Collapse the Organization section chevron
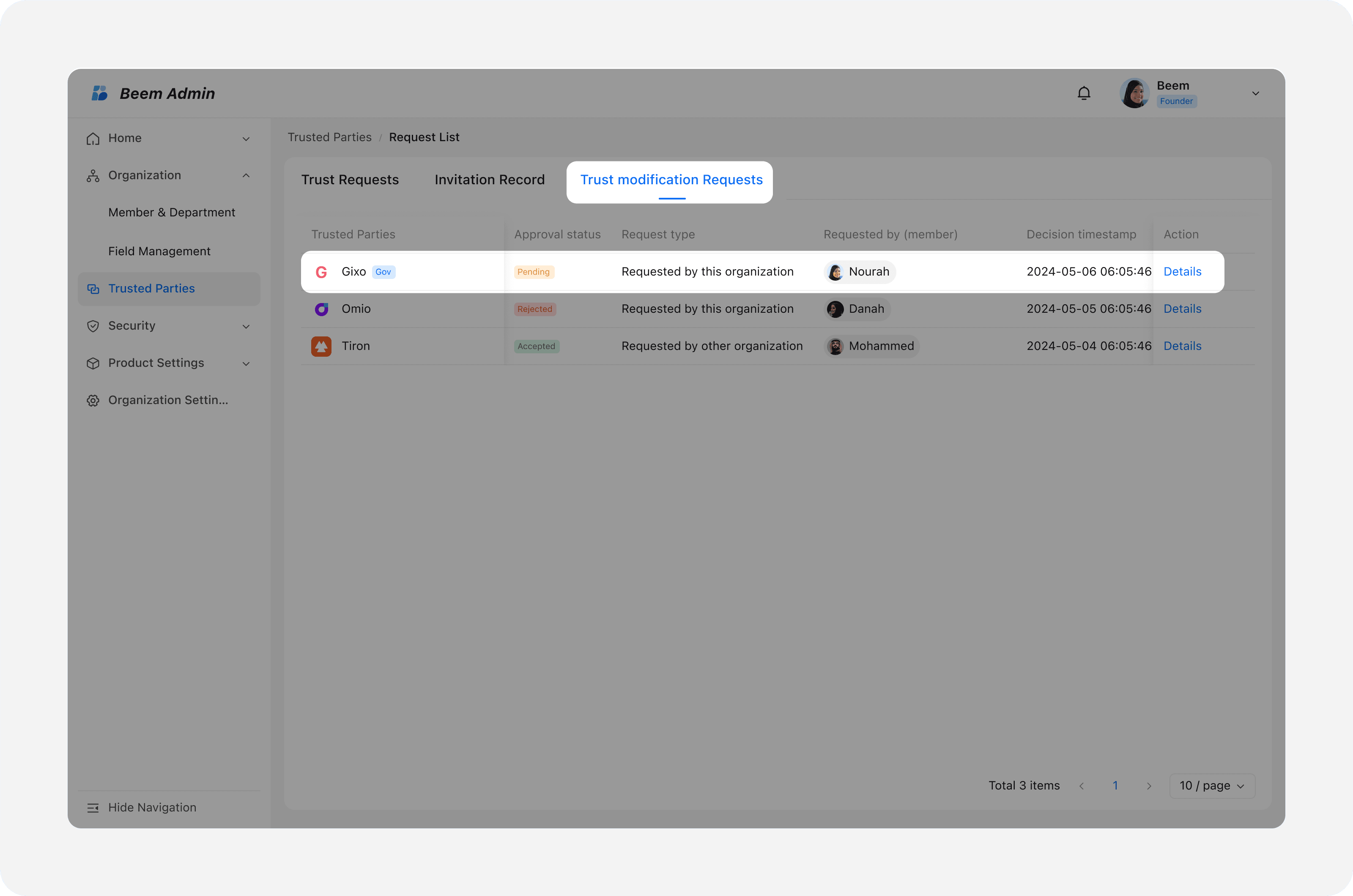 (x=246, y=175)
